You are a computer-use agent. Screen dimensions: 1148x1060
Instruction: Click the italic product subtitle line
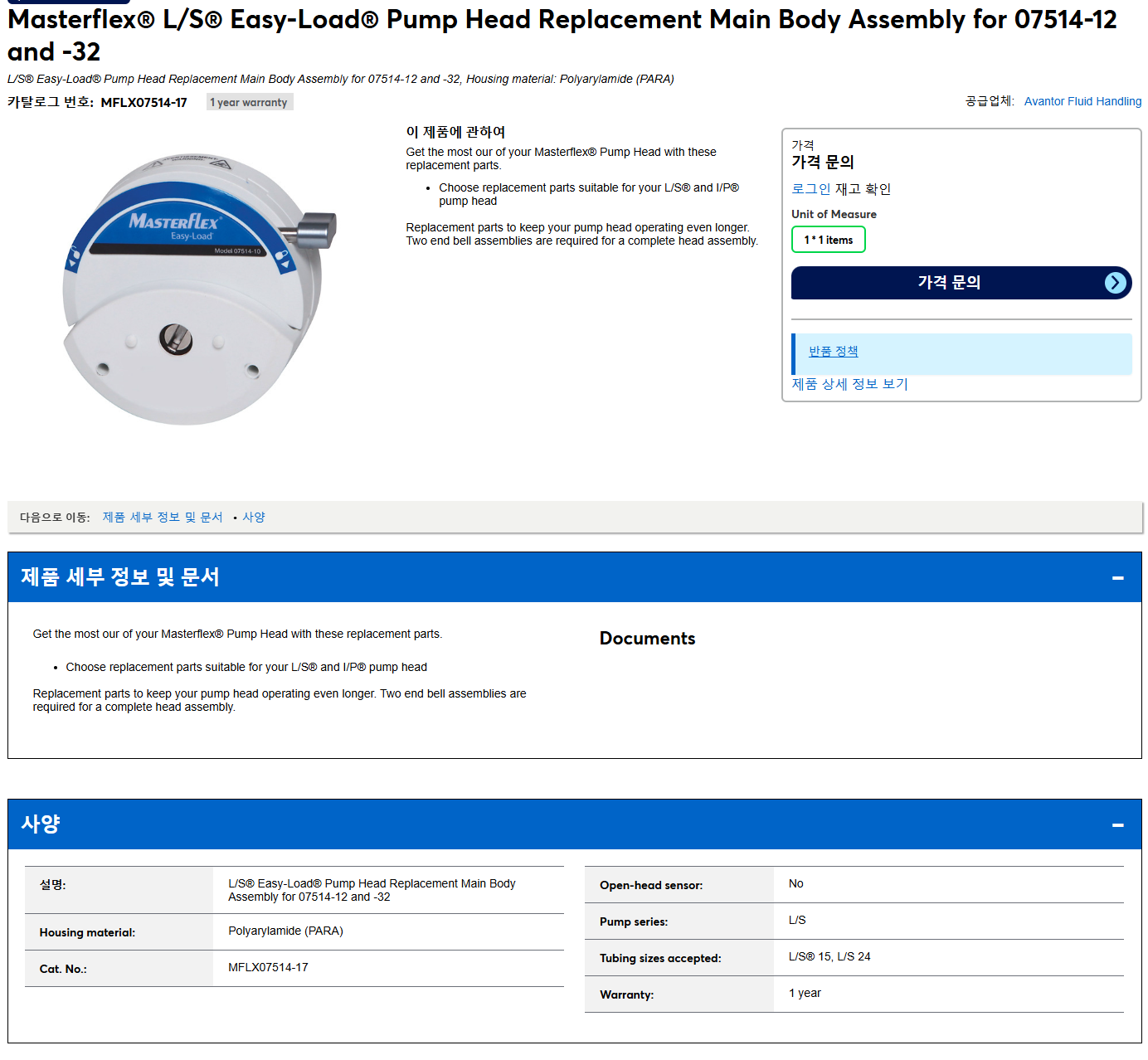point(341,80)
